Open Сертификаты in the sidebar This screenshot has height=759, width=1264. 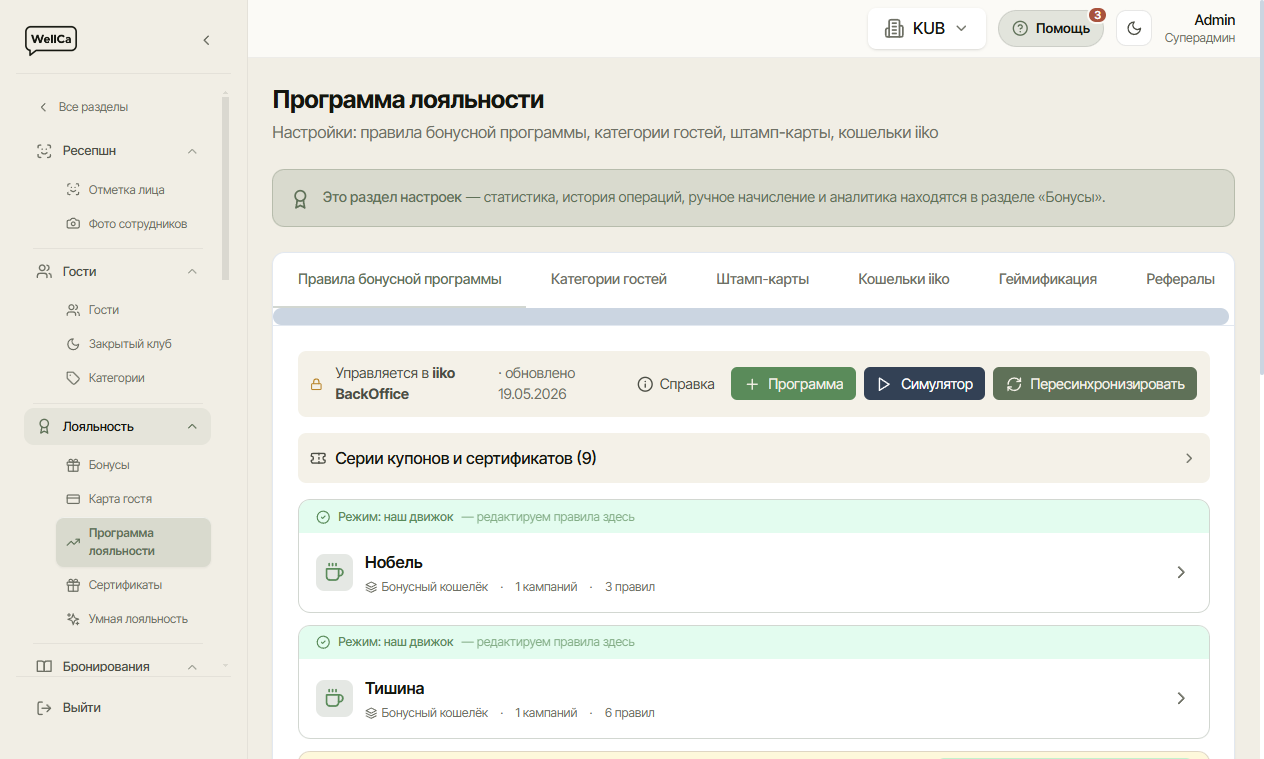click(x=133, y=585)
